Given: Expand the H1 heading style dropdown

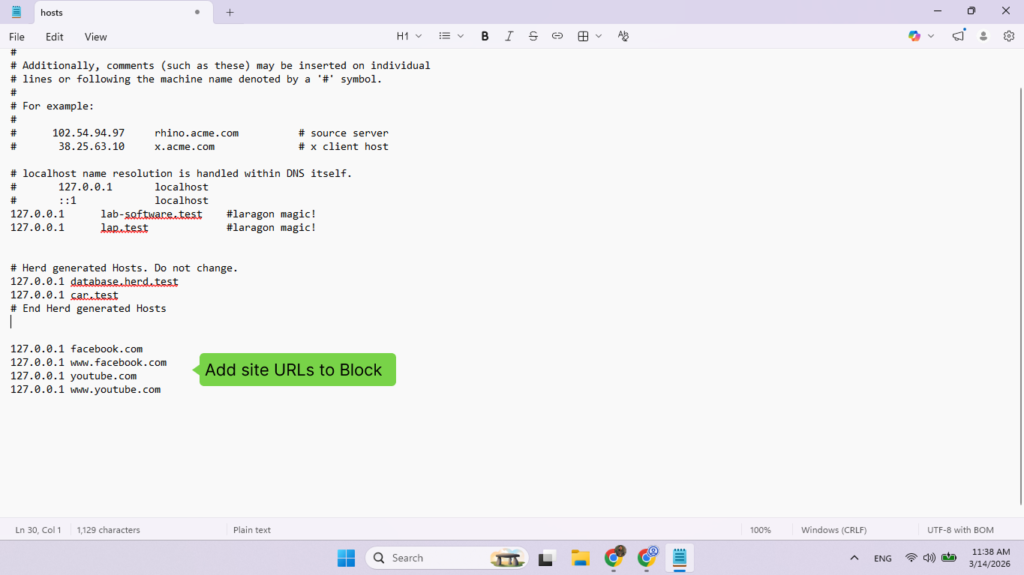Looking at the screenshot, I should tap(409, 36).
